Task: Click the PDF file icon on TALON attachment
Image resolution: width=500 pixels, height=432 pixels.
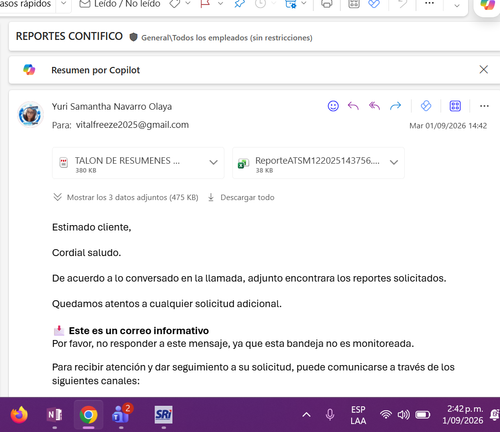Action: pos(64,163)
